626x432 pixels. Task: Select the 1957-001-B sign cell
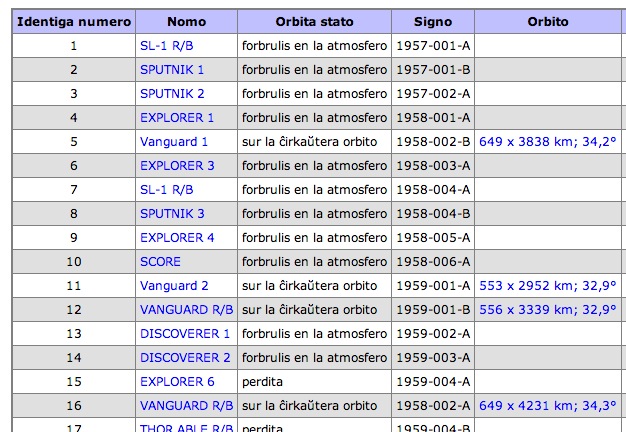(433, 70)
